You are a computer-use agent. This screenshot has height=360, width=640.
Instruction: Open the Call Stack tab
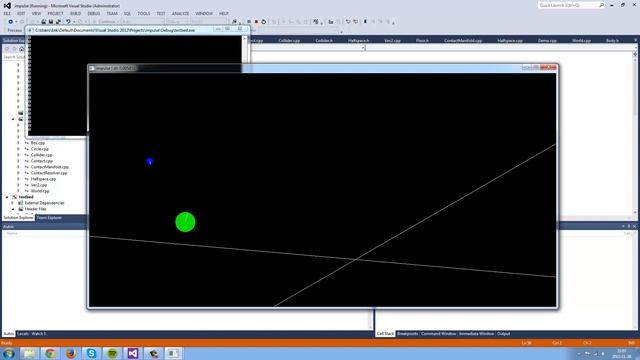click(x=385, y=334)
